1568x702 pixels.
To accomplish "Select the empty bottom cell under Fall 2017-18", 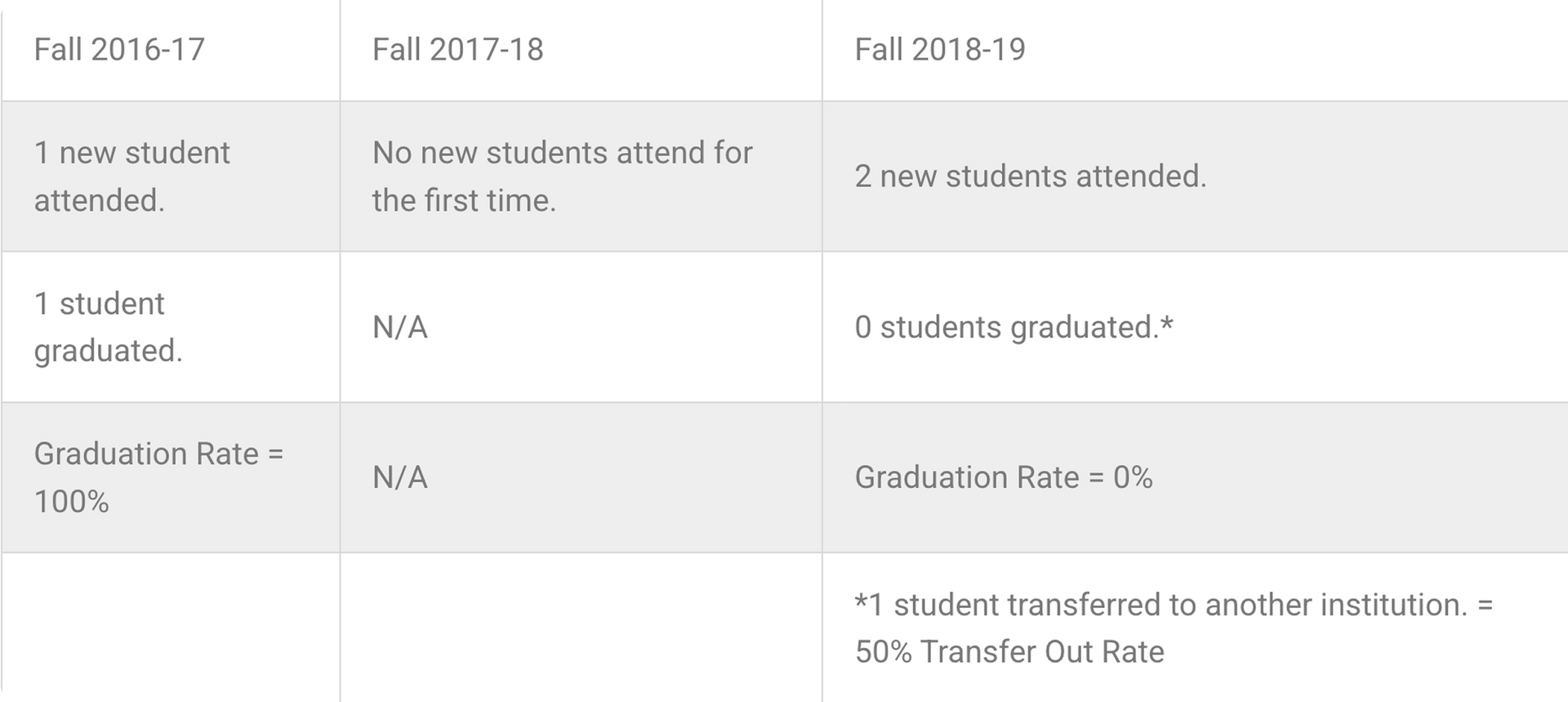I will (x=581, y=628).
